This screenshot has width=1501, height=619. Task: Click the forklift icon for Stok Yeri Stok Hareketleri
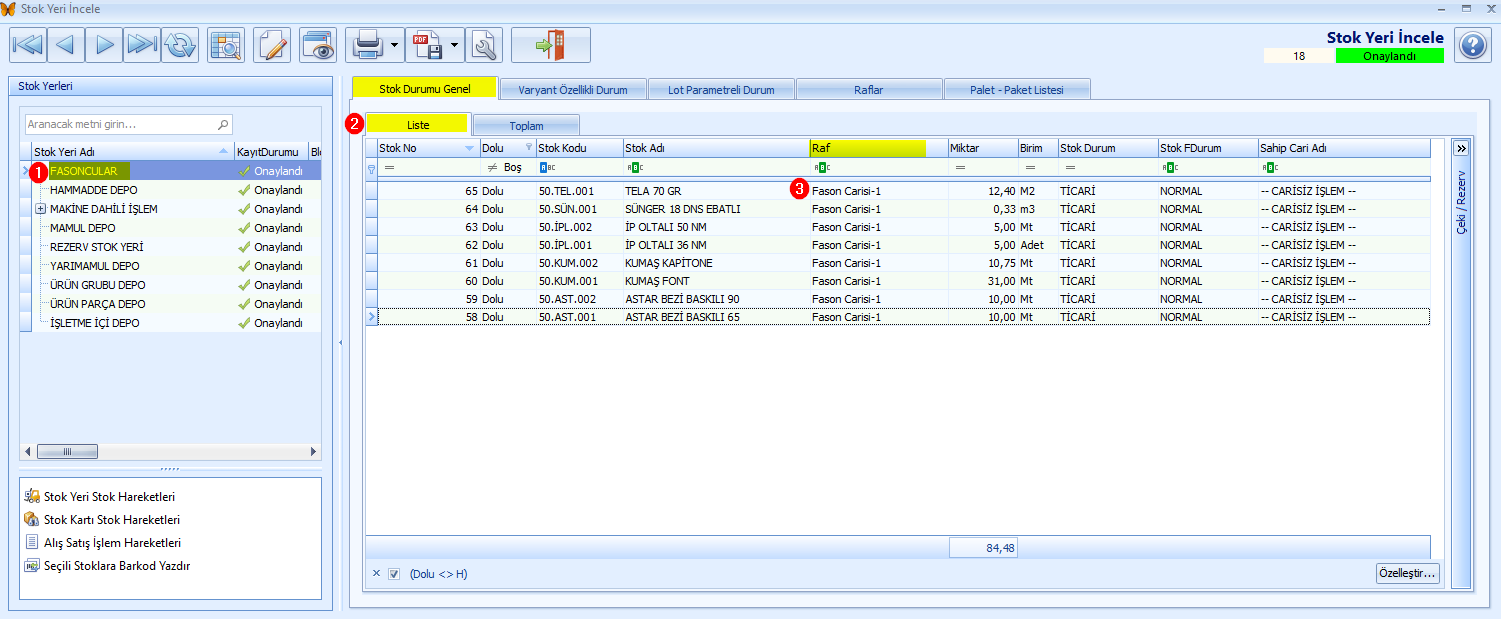coord(32,496)
